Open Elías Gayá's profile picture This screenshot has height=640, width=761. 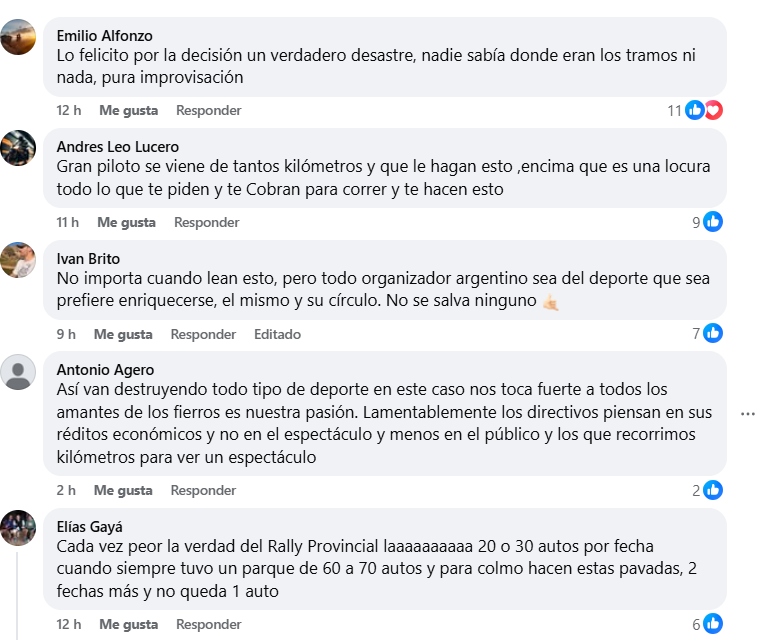click(18, 527)
